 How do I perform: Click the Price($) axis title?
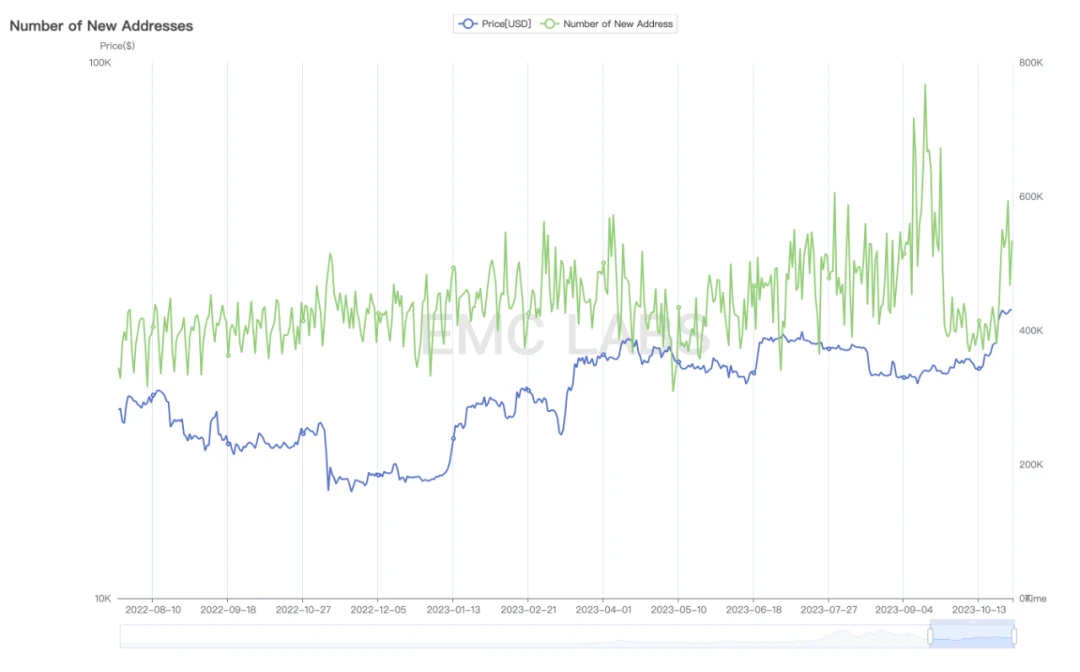[118, 46]
